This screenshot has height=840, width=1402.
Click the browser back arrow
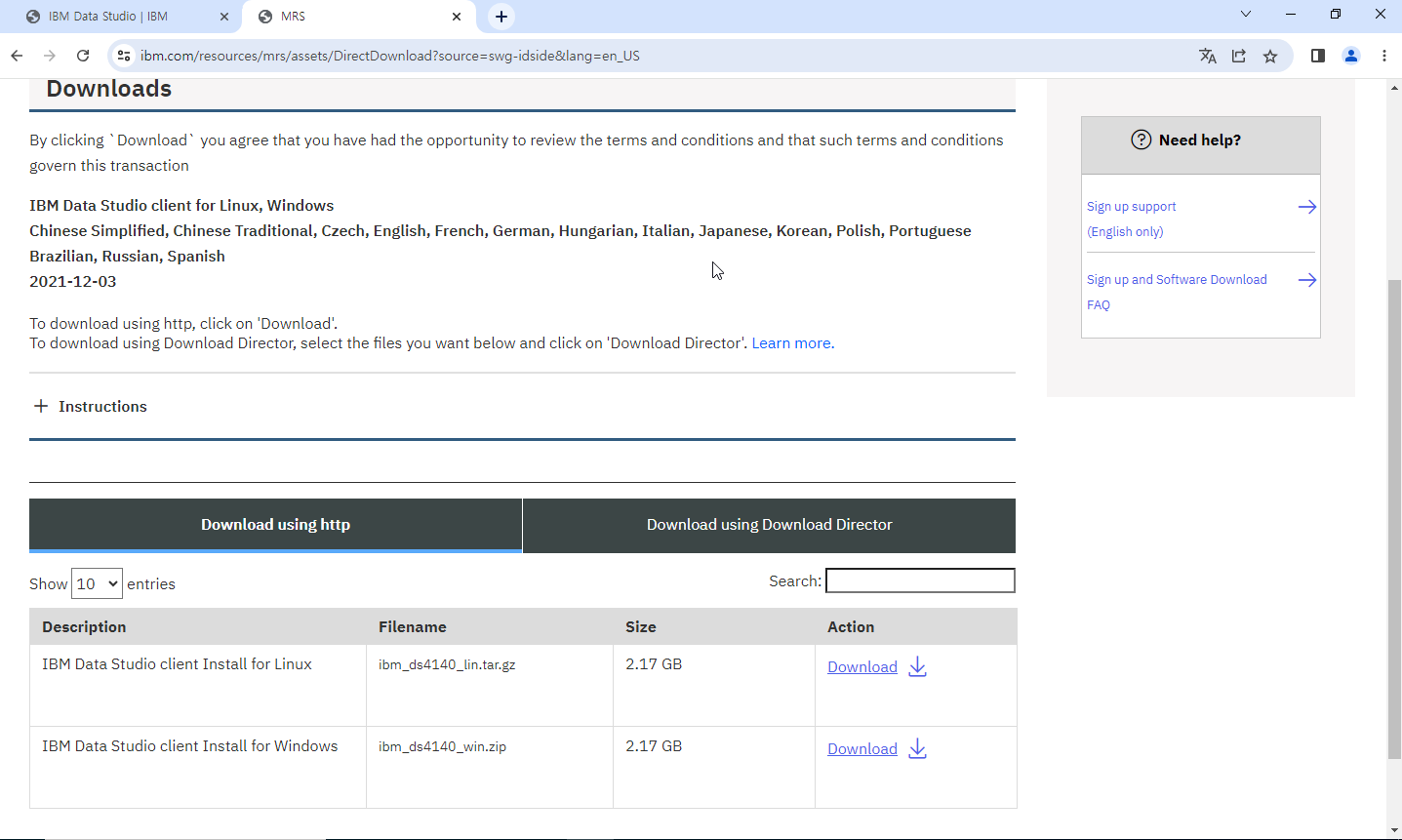coord(17,56)
